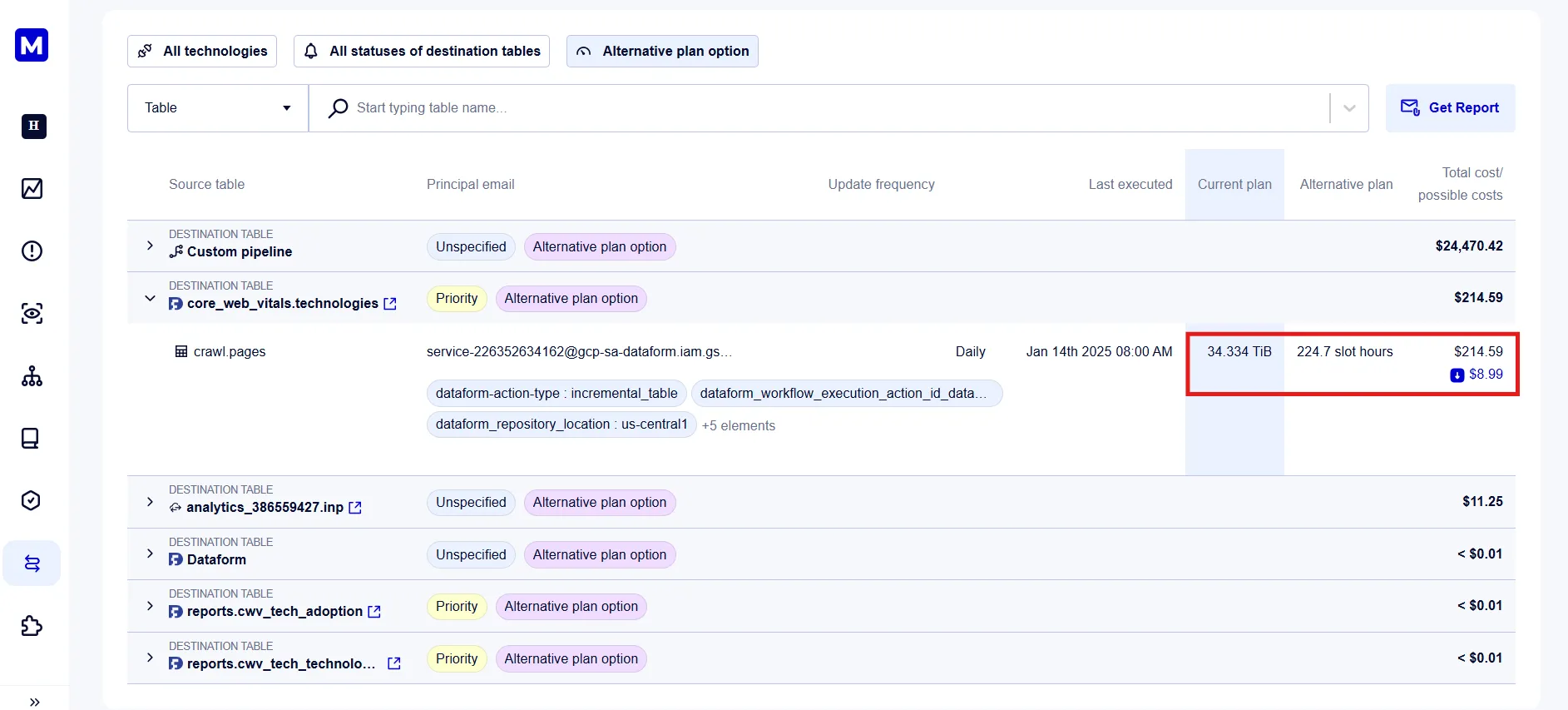Show the +5 elements labels
This screenshot has width=1568, height=710.
[x=738, y=425]
